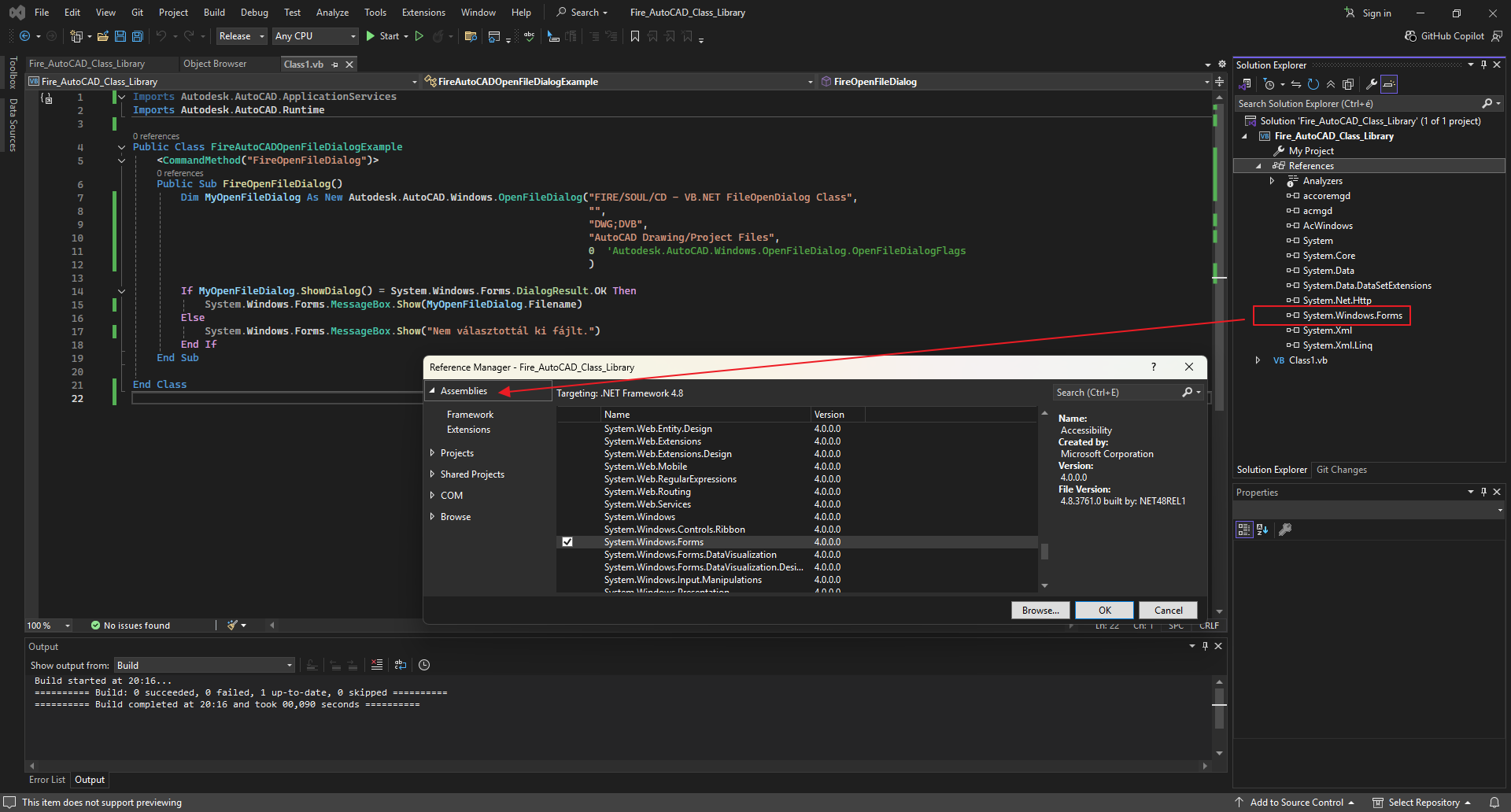Click the Reference Manager list vertical scrollbar thumb

click(1044, 551)
